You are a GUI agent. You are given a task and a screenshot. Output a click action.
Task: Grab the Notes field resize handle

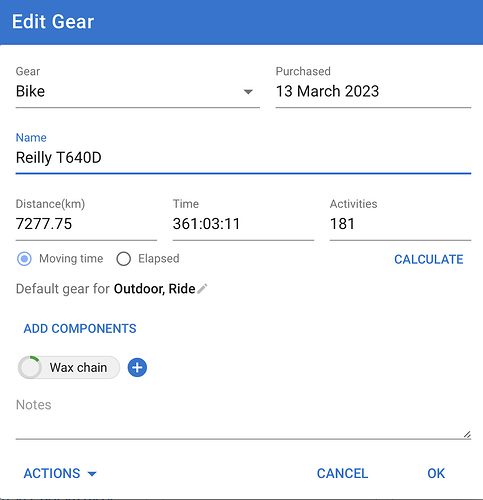pyautogui.click(x=467, y=434)
